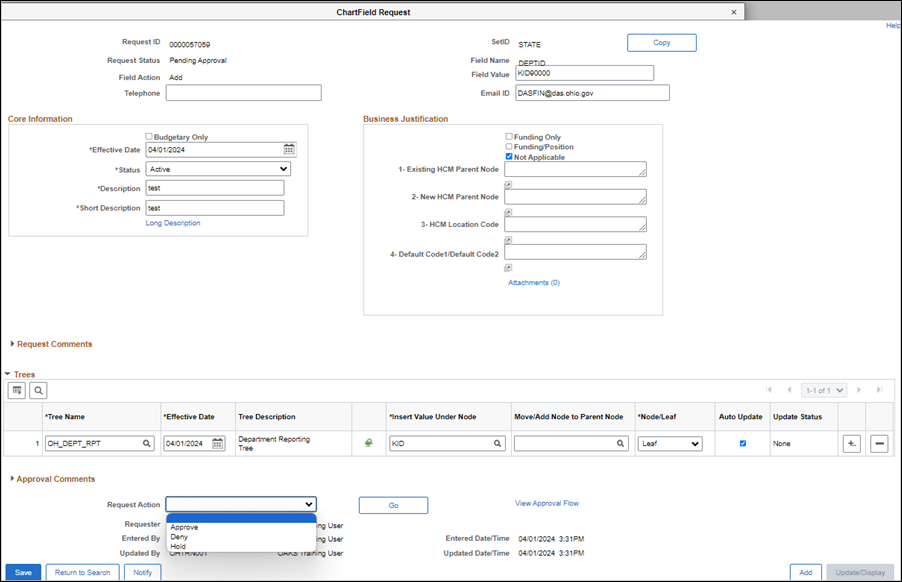Click the Default Code1/Default Code2 text area
This screenshot has height=582, width=902.
click(x=575, y=252)
